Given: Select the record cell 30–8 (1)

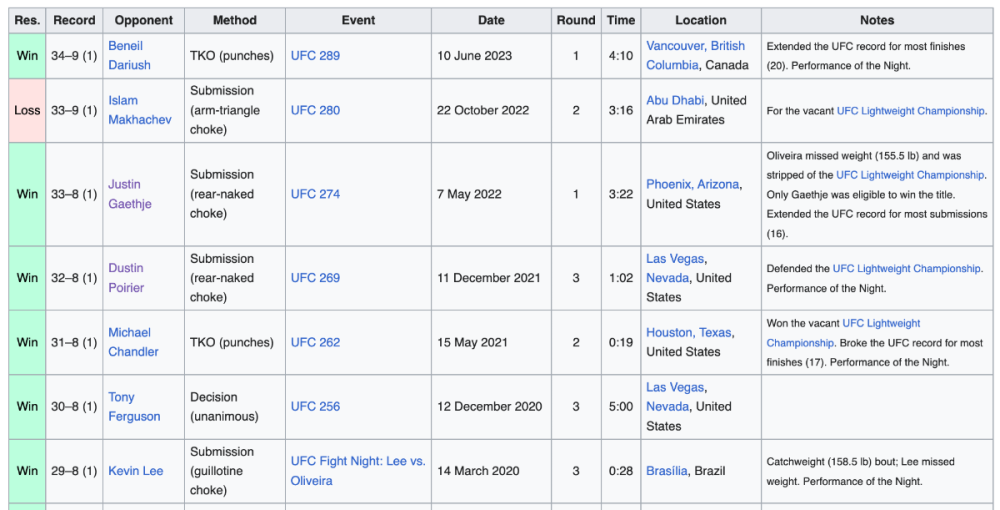Looking at the screenshot, I should pyautogui.click(x=74, y=407).
